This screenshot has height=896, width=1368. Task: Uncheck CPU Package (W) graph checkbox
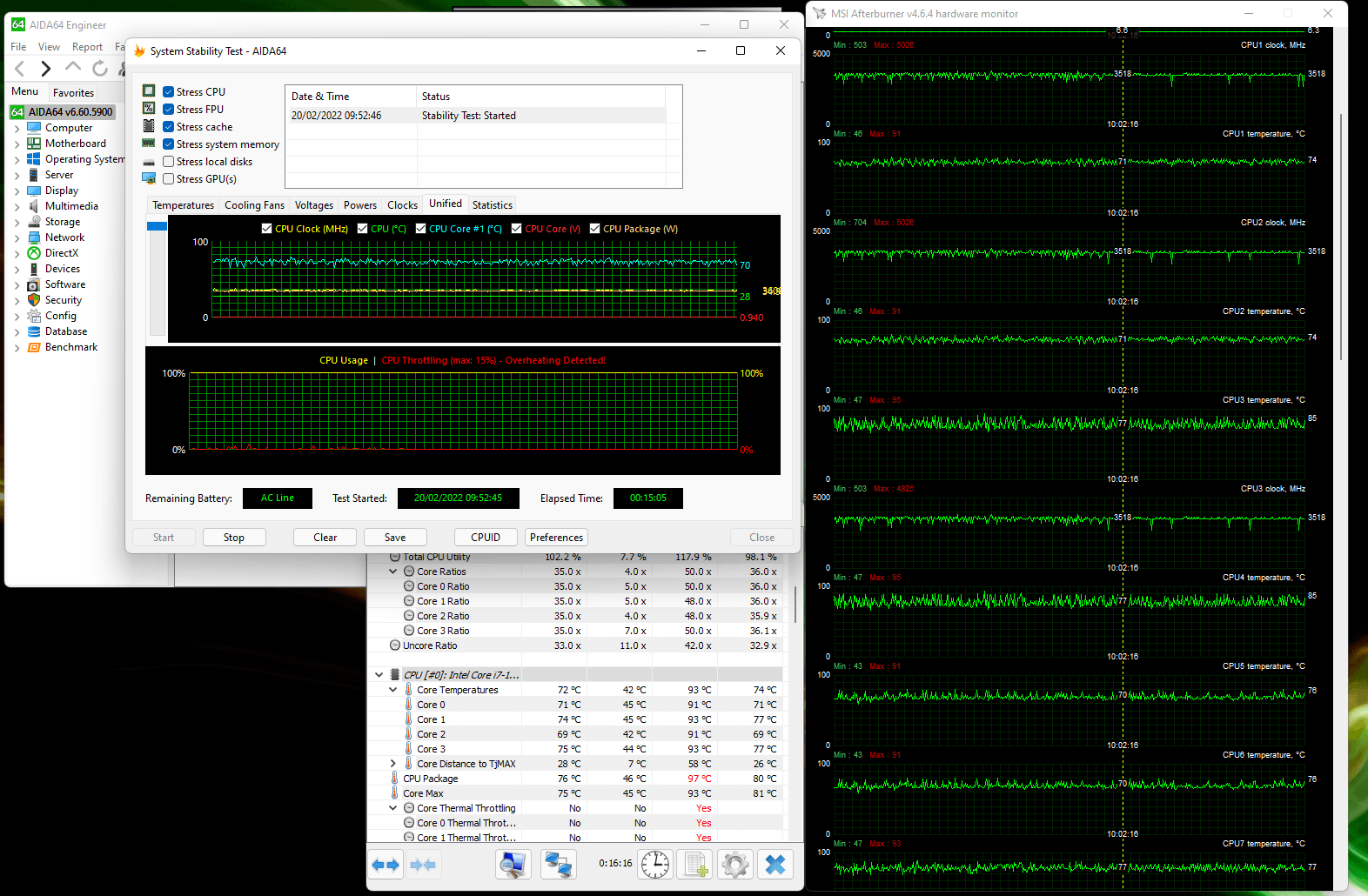click(595, 229)
